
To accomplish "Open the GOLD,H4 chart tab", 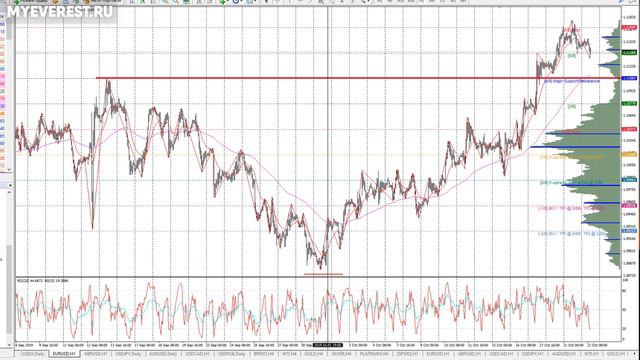I will pyautogui.click(x=313, y=353).
